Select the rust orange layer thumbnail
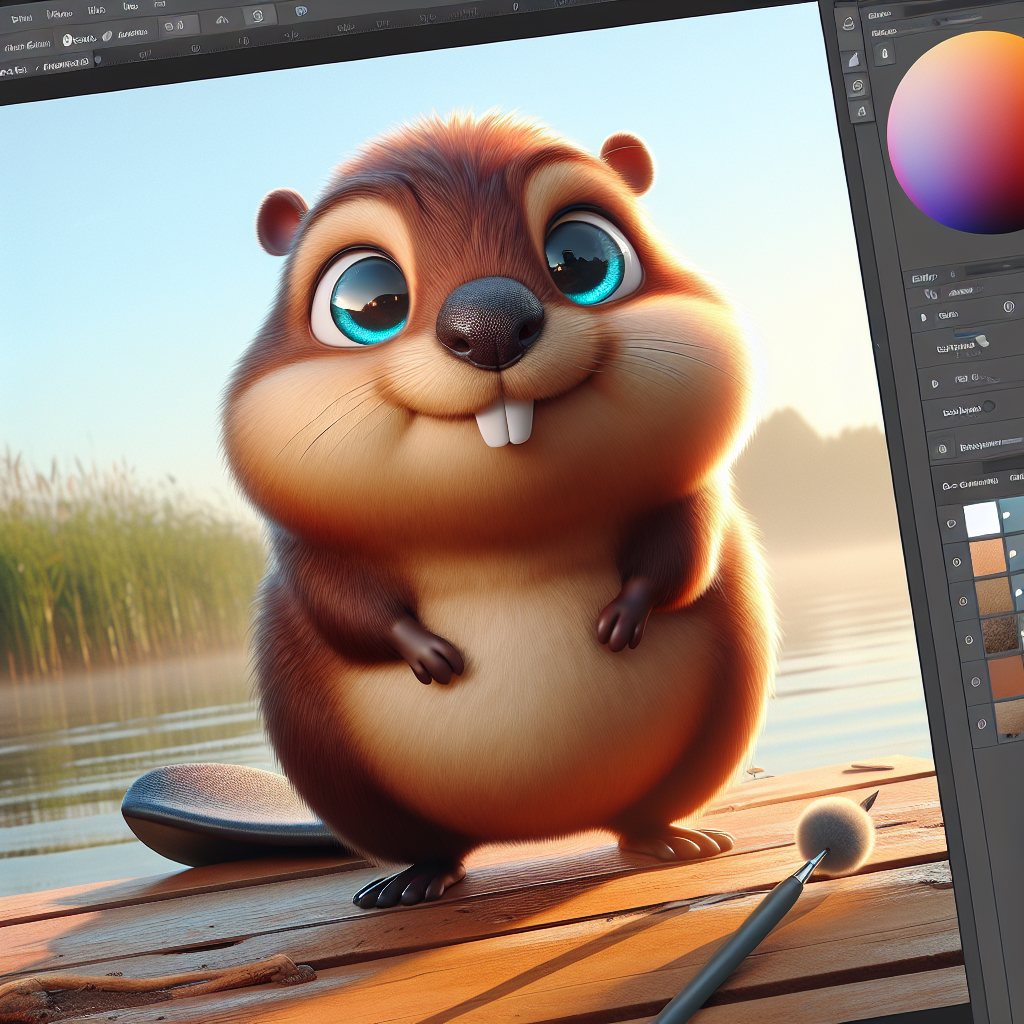Viewport: 1024px width, 1024px height. click(x=1006, y=677)
